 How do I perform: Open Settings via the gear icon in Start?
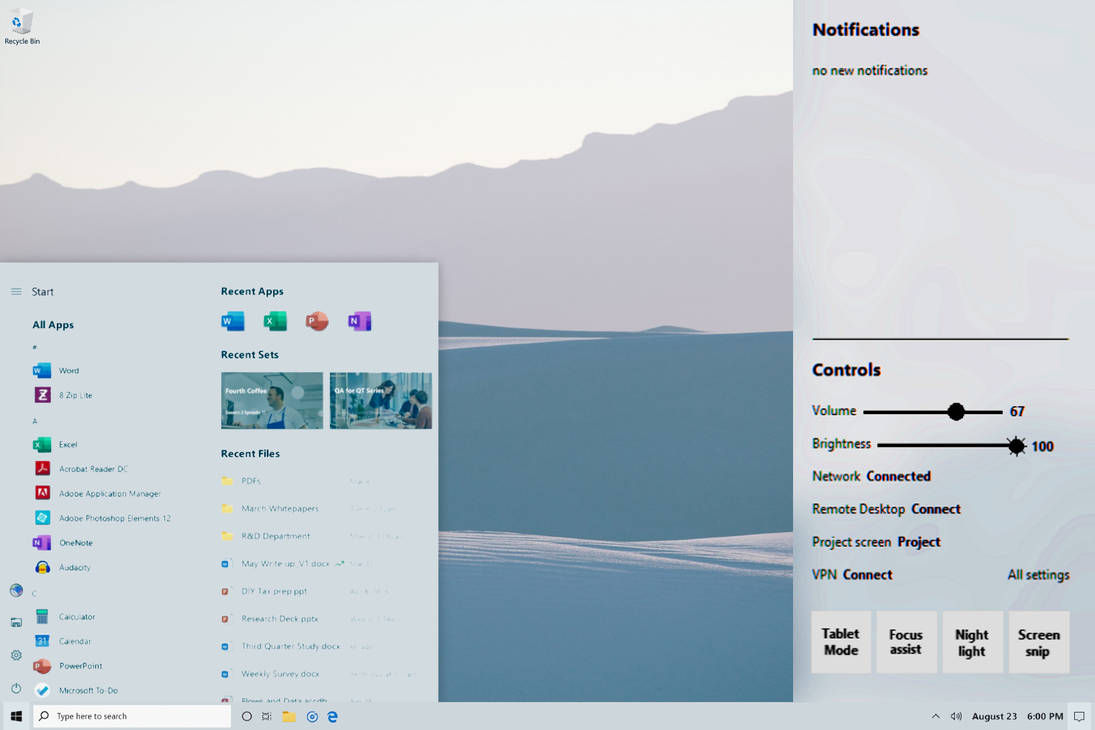(x=16, y=655)
